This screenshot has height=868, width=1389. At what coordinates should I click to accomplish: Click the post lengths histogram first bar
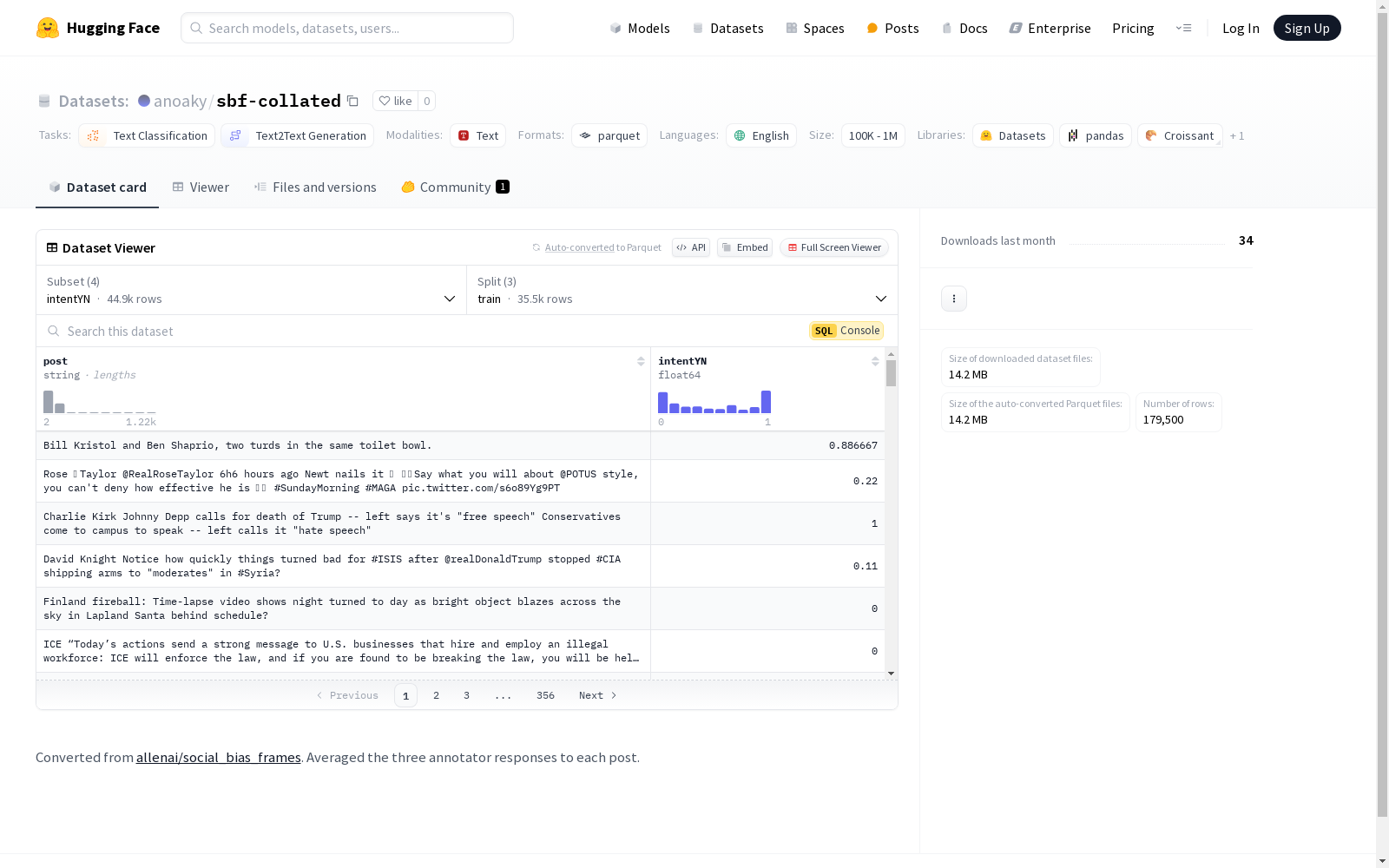click(49, 402)
